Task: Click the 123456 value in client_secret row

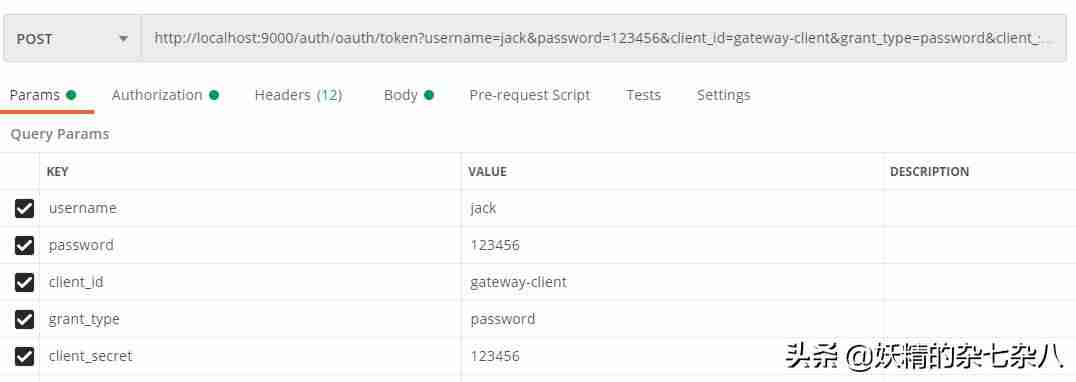Action: (x=672, y=357)
